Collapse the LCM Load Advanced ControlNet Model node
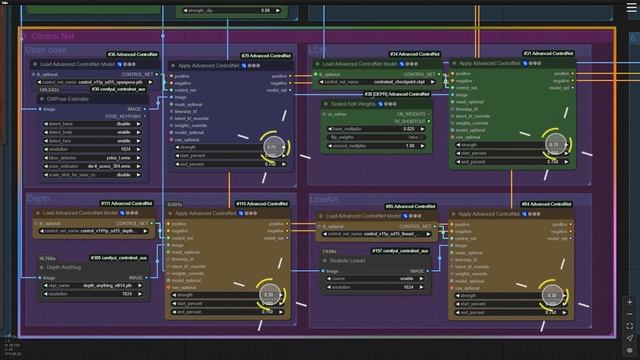640x360 pixels. [318, 64]
